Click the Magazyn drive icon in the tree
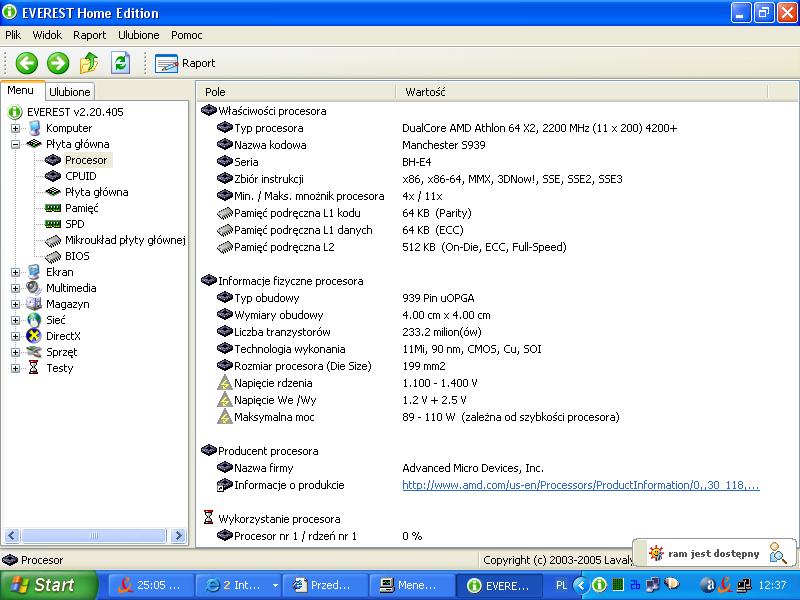Image resolution: width=800 pixels, height=600 pixels. click(34, 304)
